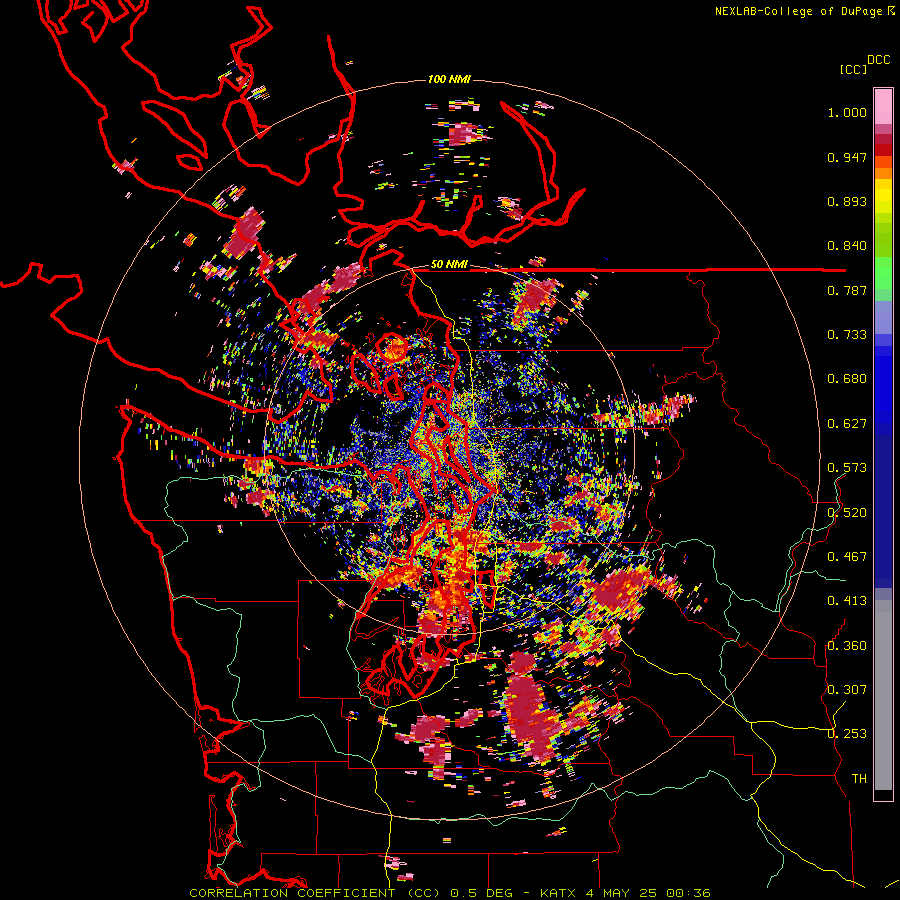The height and width of the screenshot is (900, 900).
Task: Select the 0.307 scale value
Action: [x=847, y=690]
